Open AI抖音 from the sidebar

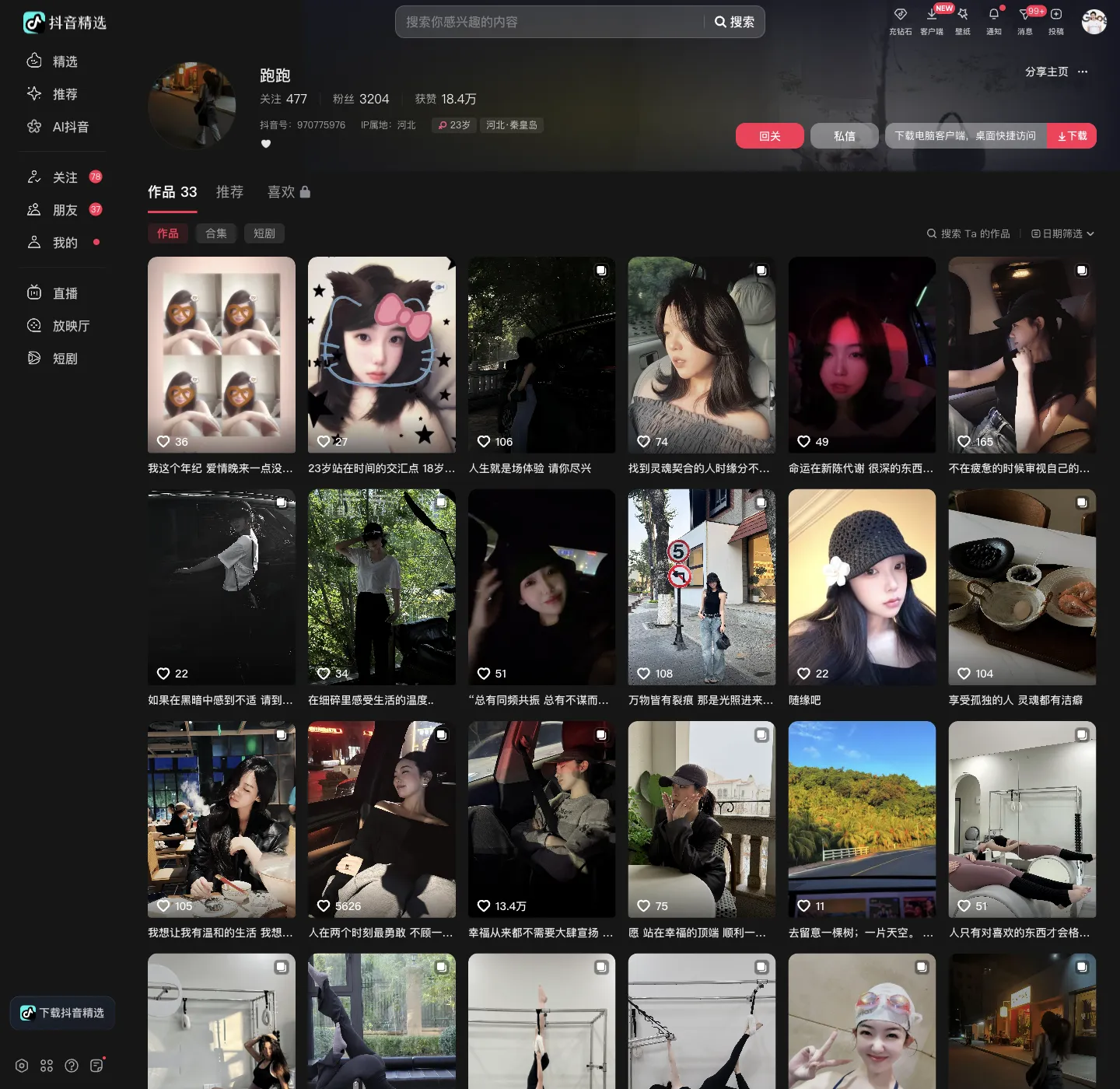tap(58, 127)
